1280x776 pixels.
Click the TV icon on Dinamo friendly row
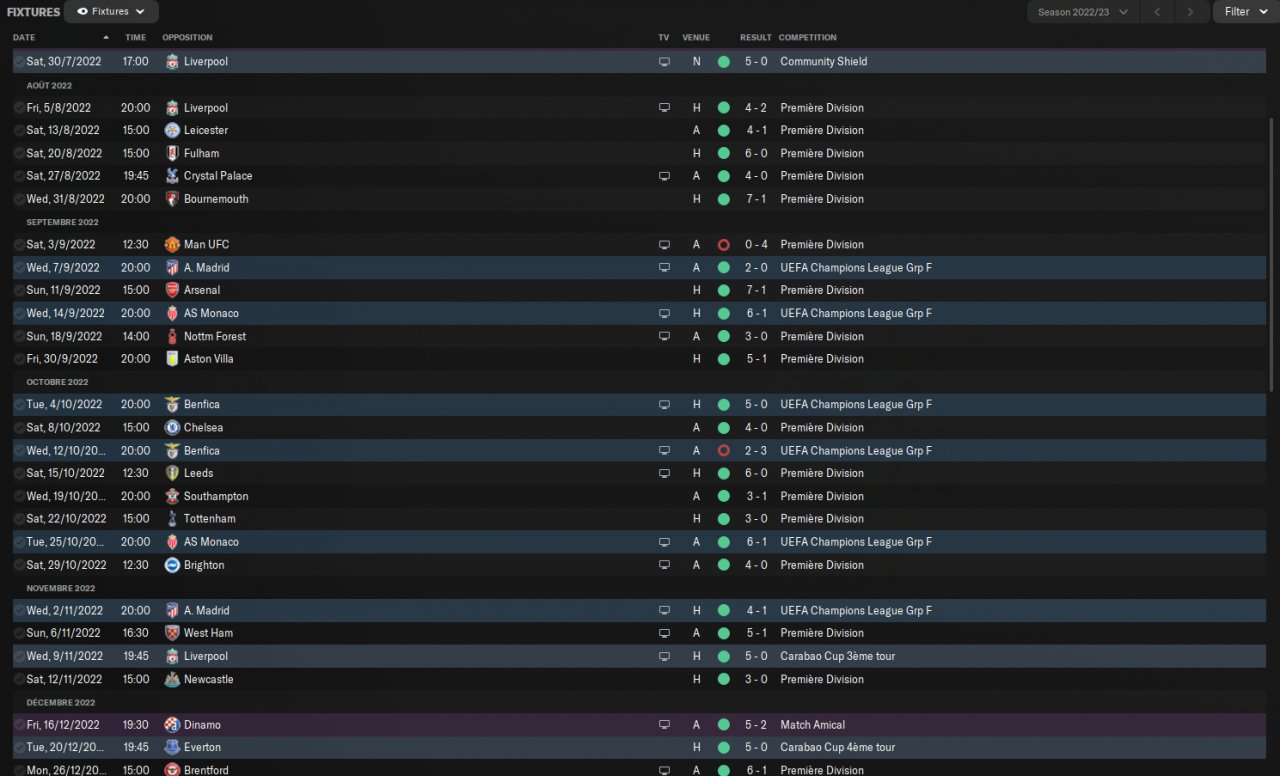664,725
